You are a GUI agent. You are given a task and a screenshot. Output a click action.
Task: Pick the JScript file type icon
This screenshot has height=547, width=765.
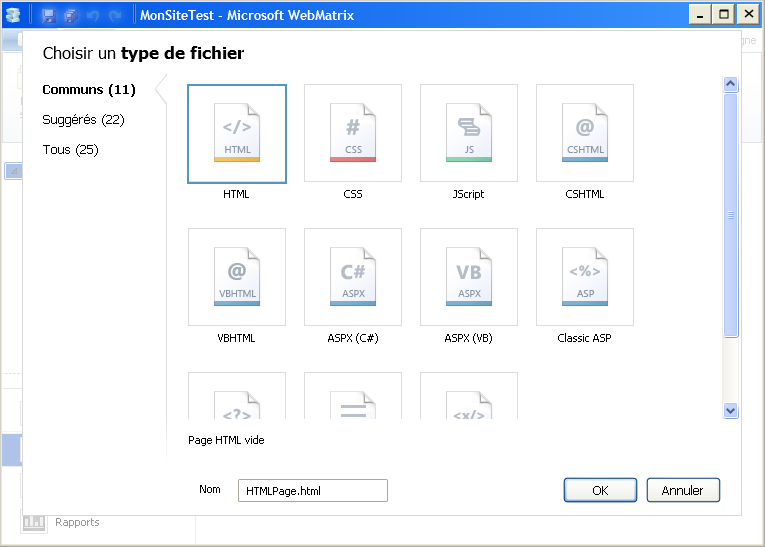[x=469, y=134]
